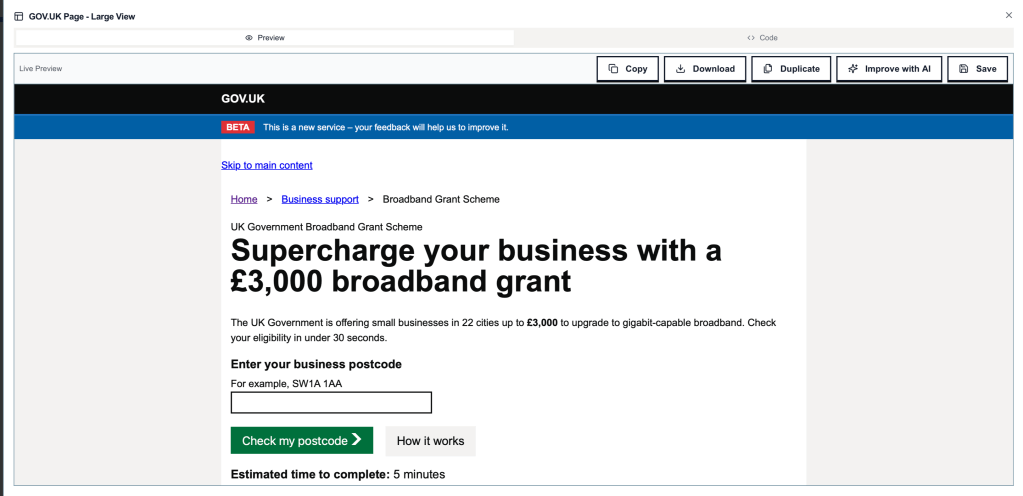Focus the business postcode input field
The height and width of the screenshot is (496, 1023).
pyautogui.click(x=331, y=402)
